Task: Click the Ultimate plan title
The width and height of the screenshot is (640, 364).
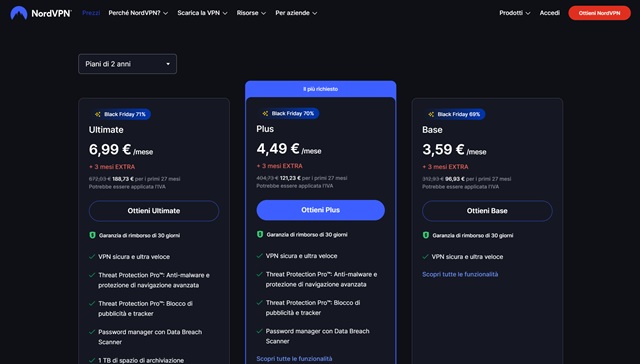Action: pyautogui.click(x=106, y=130)
